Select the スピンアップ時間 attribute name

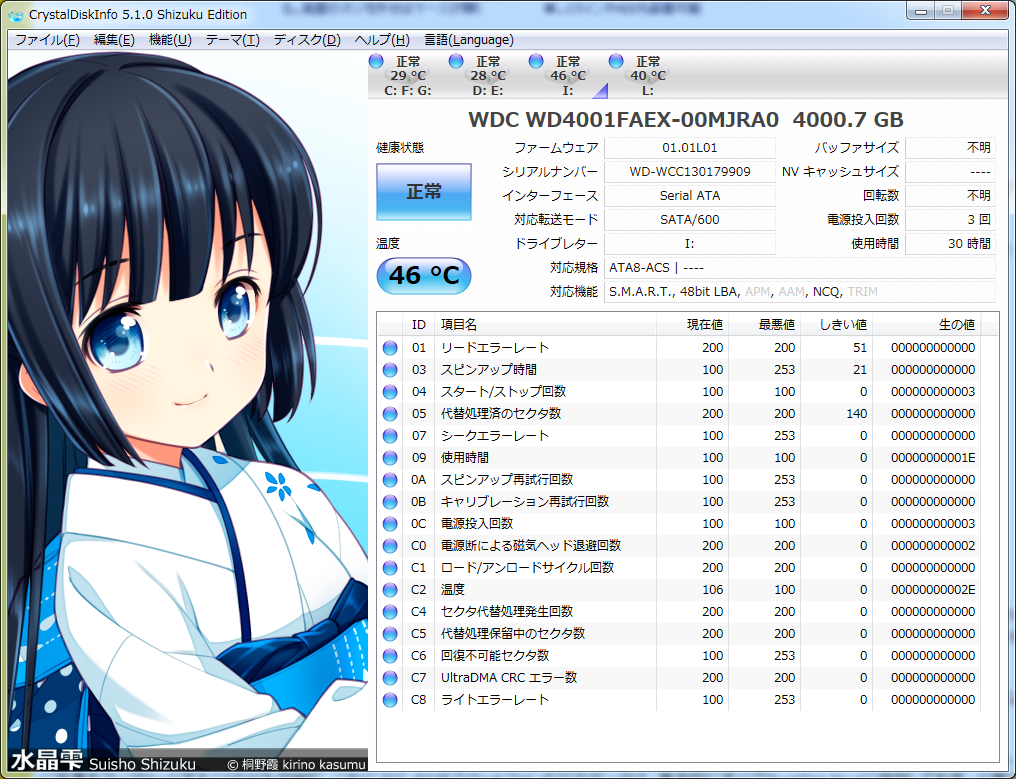pyautogui.click(x=489, y=370)
